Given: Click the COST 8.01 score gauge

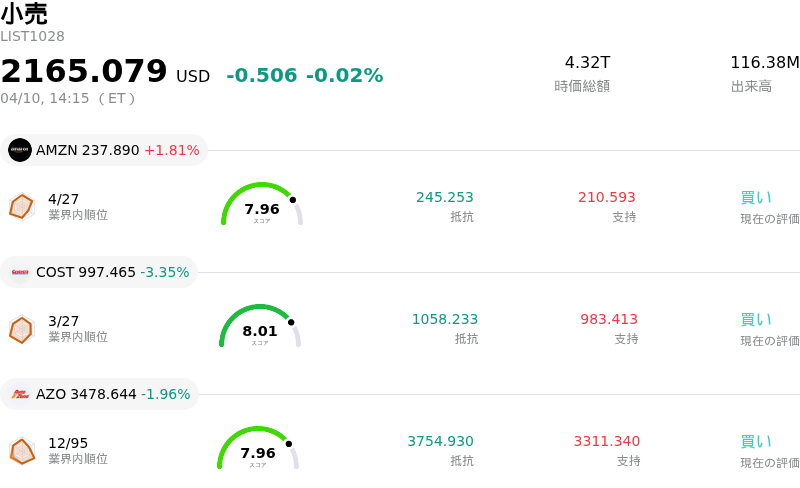Looking at the screenshot, I should 260,328.
